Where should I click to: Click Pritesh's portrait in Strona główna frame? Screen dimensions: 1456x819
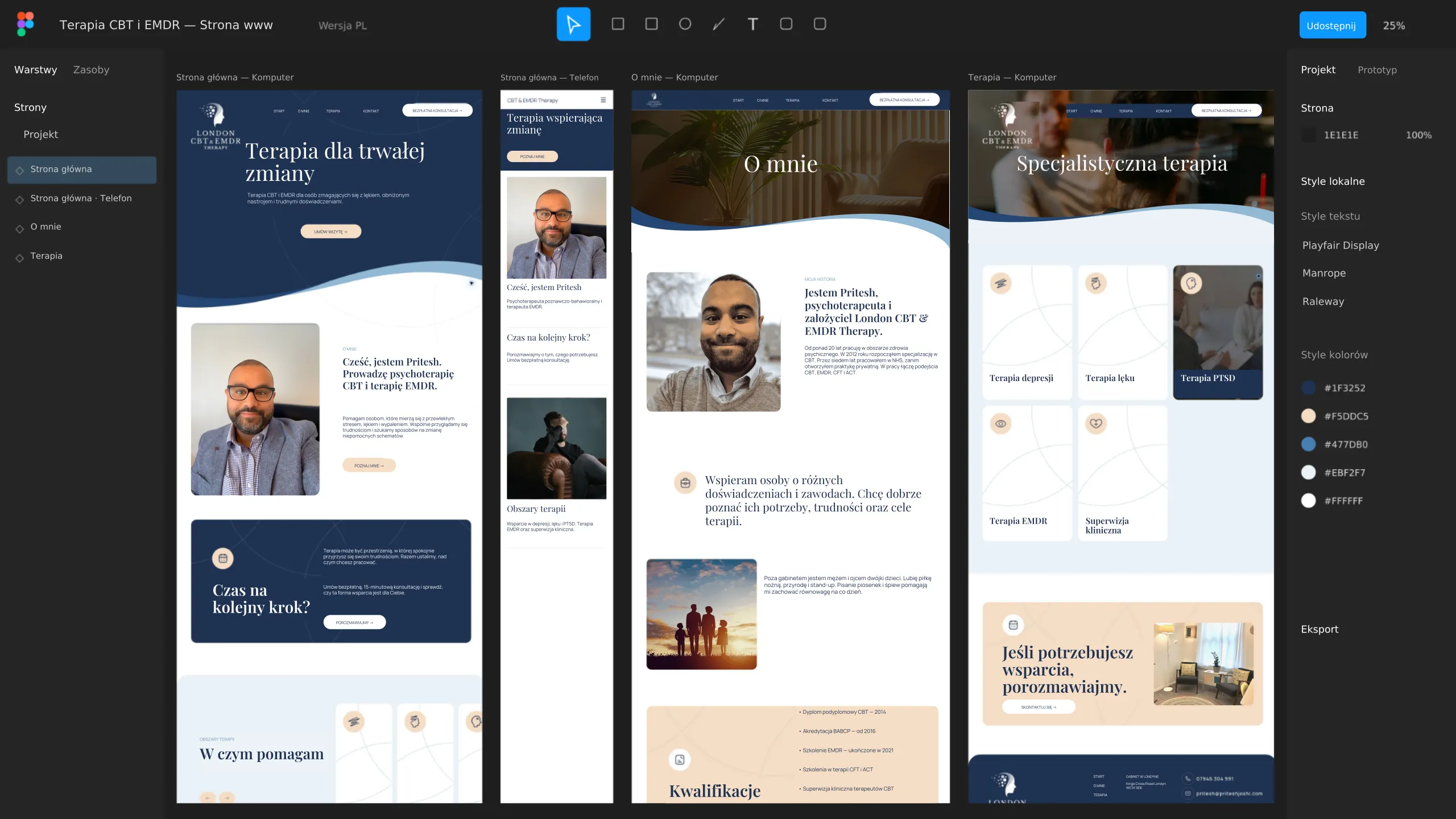click(x=255, y=409)
